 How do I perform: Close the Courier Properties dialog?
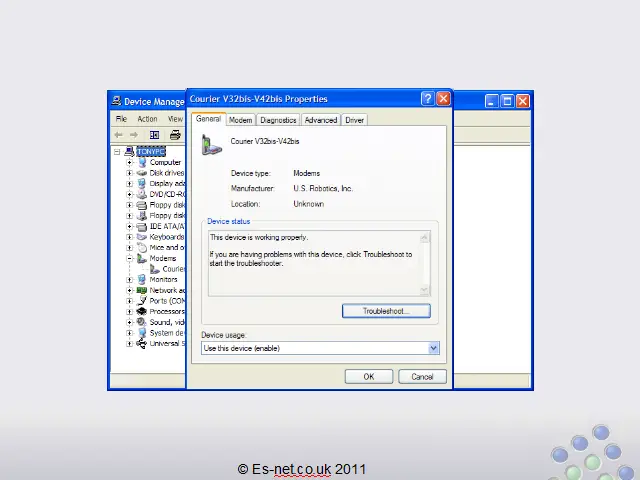(443, 99)
